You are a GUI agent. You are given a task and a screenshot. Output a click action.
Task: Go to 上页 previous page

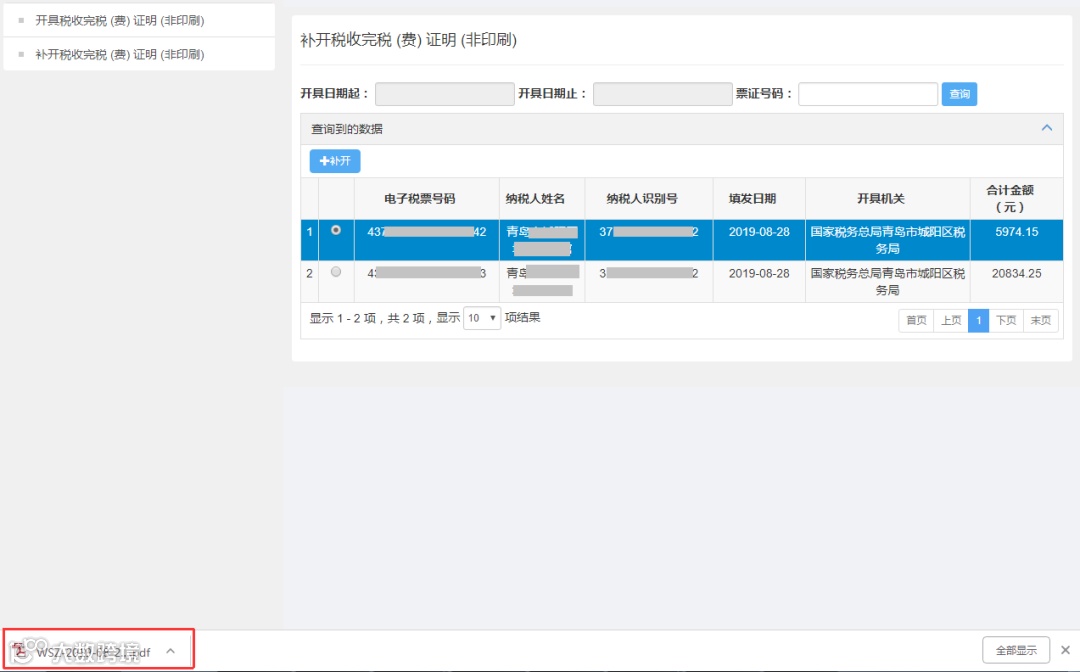point(951,320)
